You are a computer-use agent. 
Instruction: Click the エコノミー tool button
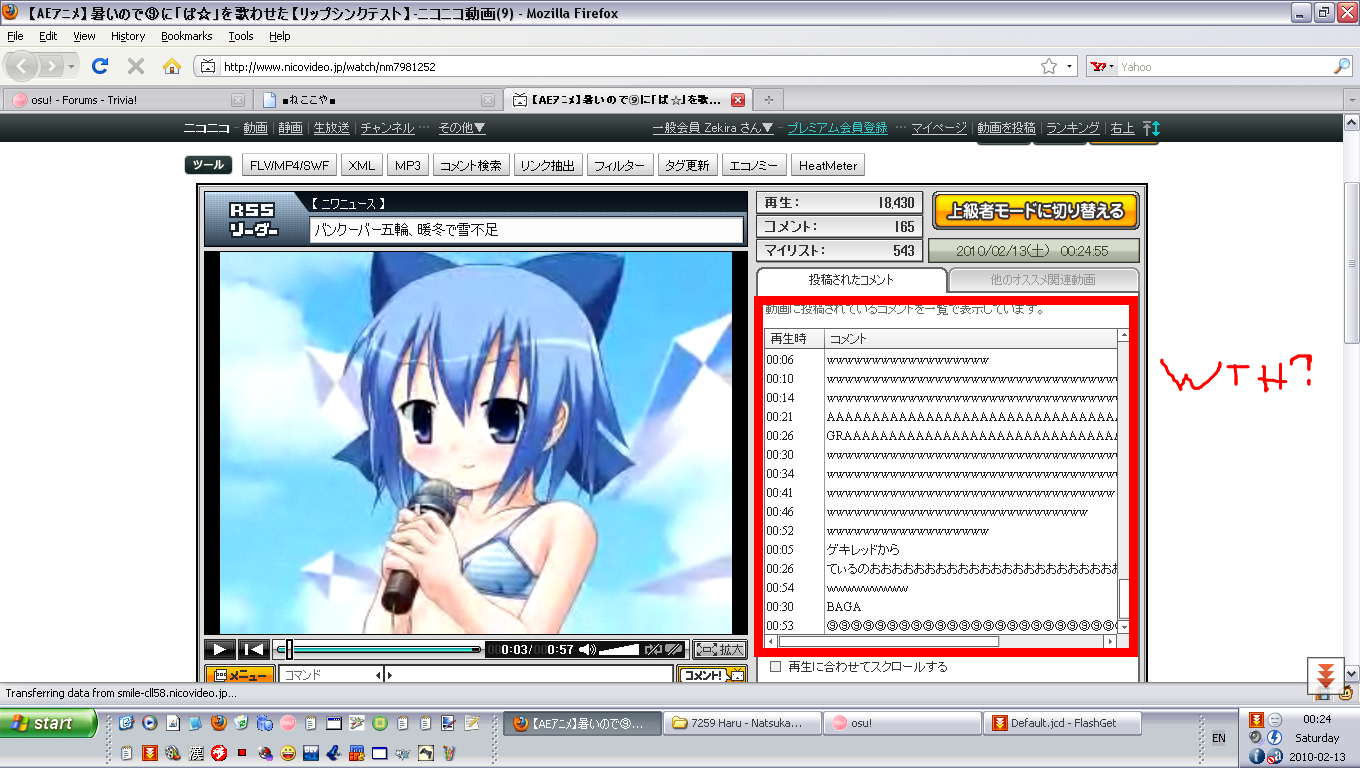tap(754, 165)
